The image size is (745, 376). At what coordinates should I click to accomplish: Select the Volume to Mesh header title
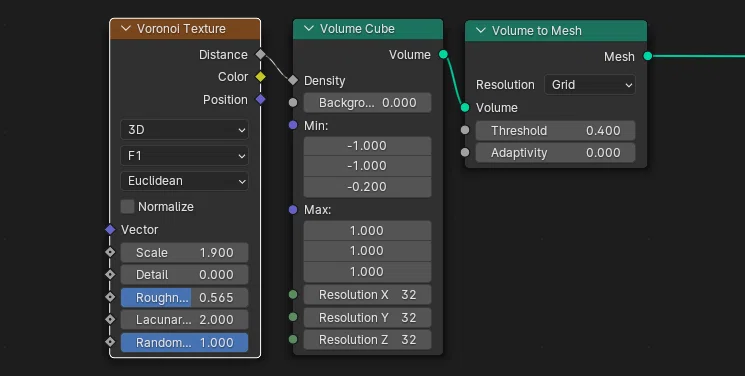[x=536, y=30]
